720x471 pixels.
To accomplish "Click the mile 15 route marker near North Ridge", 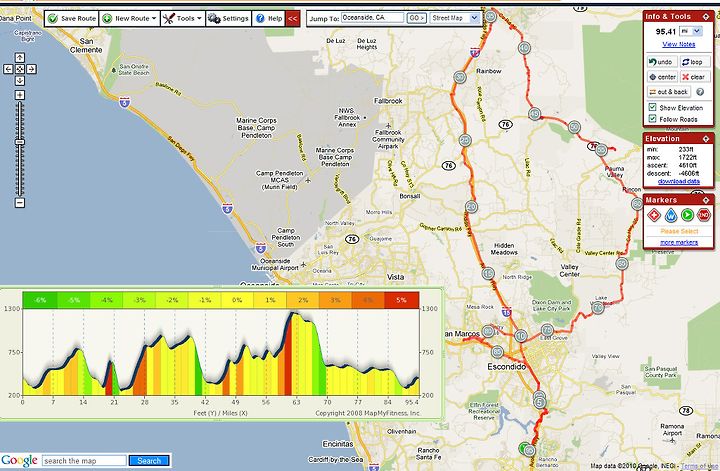I will click(x=488, y=274).
